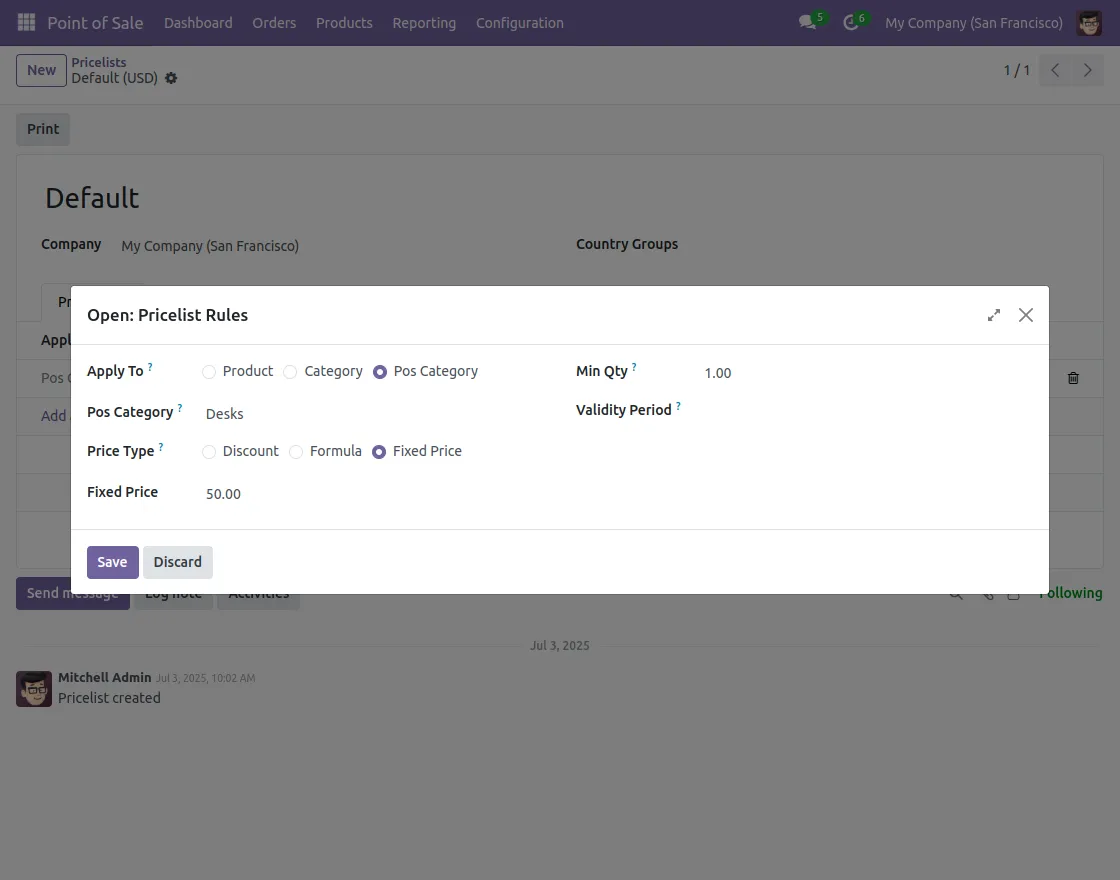Open the gear actions menu beside Default (USD)
Image resolution: width=1120 pixels, height=880 pixels.
pos(171,78)
